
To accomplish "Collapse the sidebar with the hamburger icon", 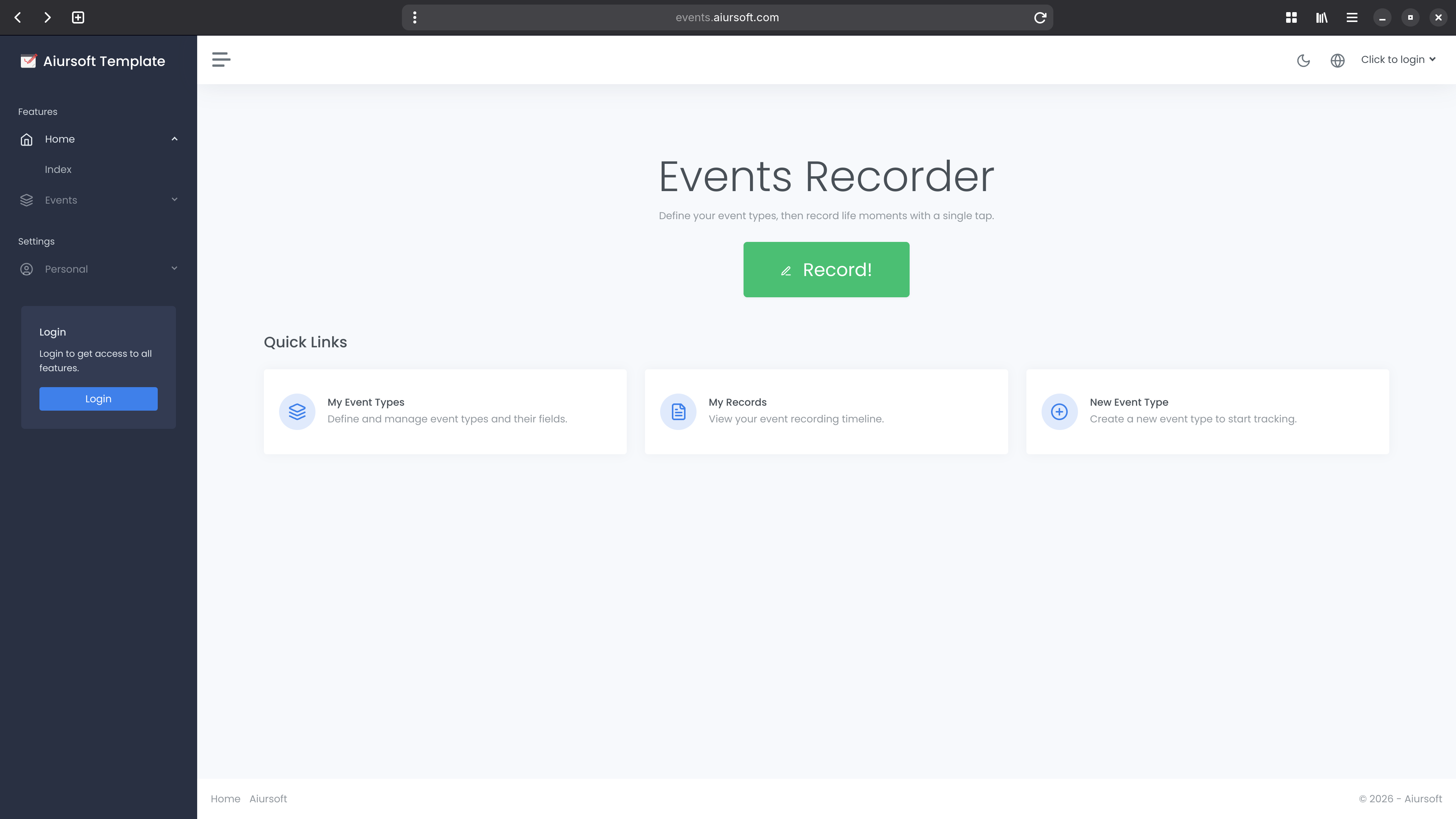I will pyautogui.click(x=221, y=60).
